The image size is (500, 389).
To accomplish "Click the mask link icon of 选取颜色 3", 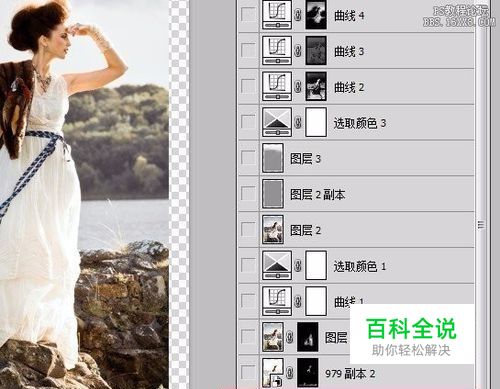I will [298, 122].
